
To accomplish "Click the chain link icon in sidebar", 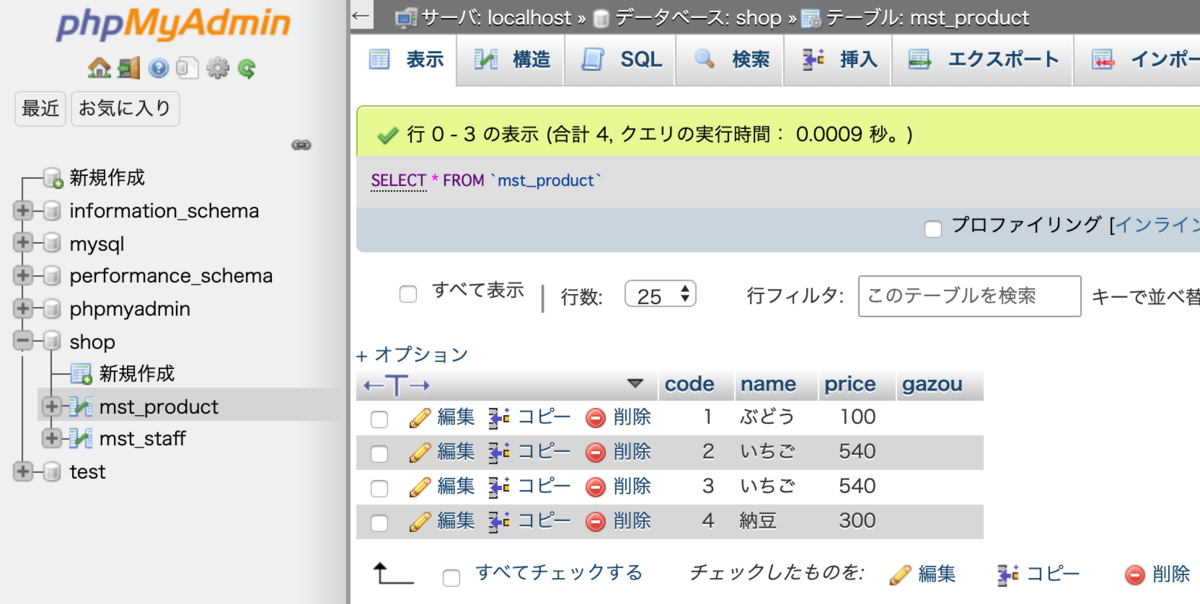I will (x=301, y=145).
